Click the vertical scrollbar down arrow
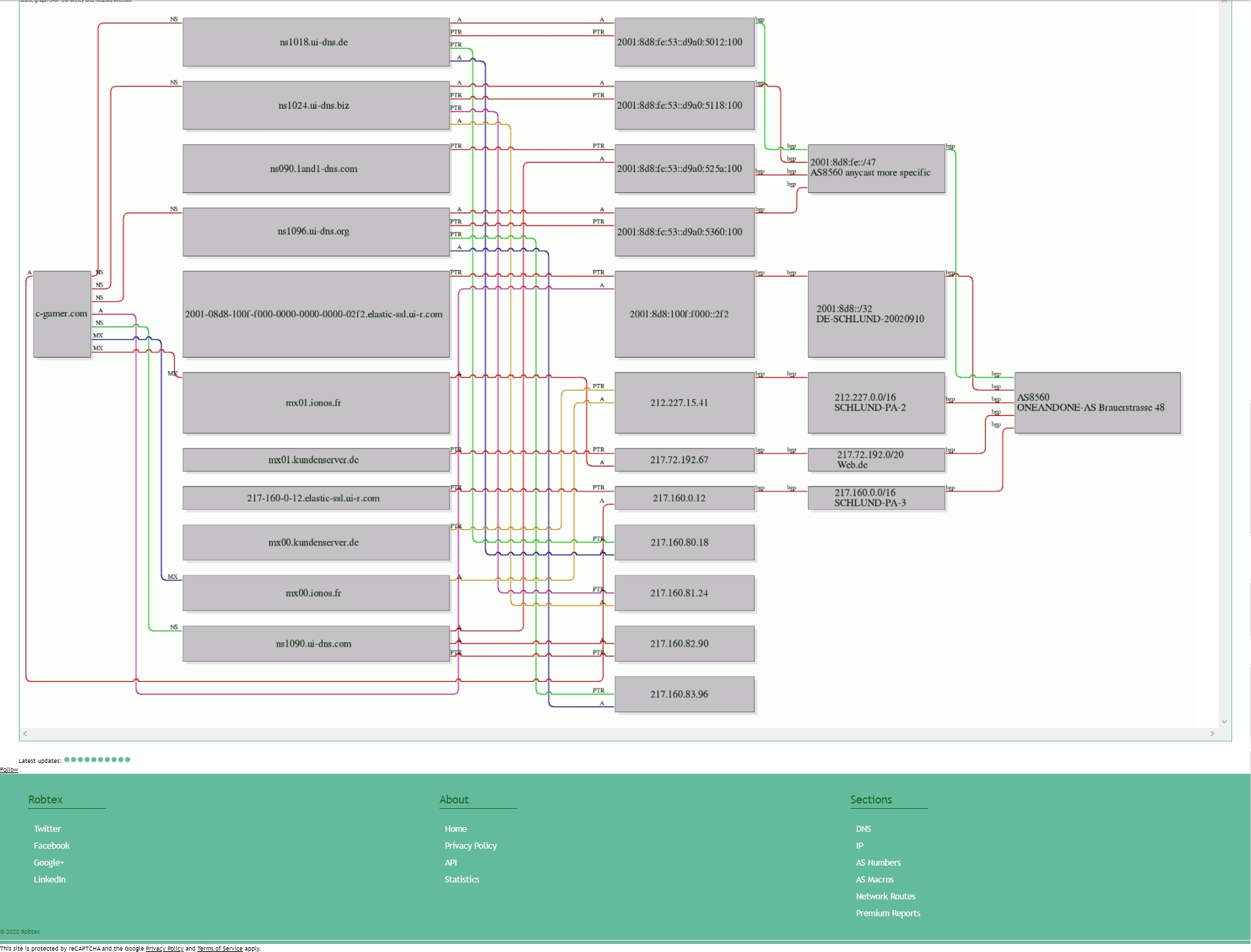 tap(1224, 722)
